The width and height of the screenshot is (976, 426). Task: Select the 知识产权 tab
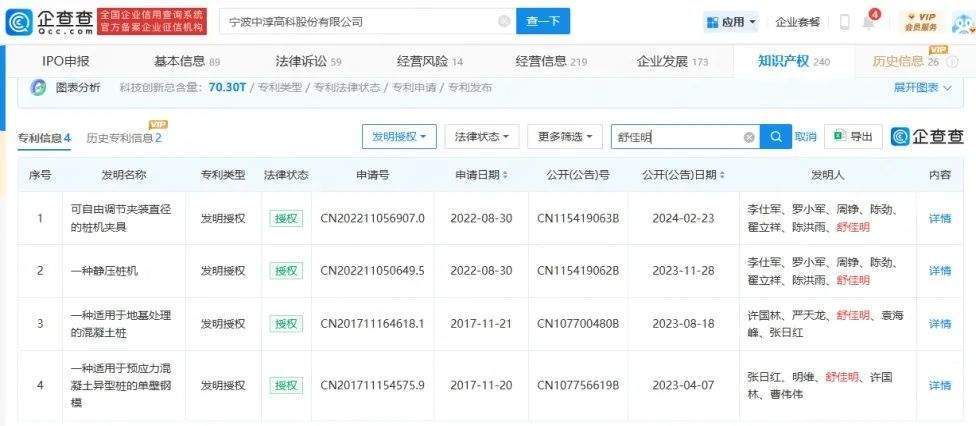click(794, 61)
